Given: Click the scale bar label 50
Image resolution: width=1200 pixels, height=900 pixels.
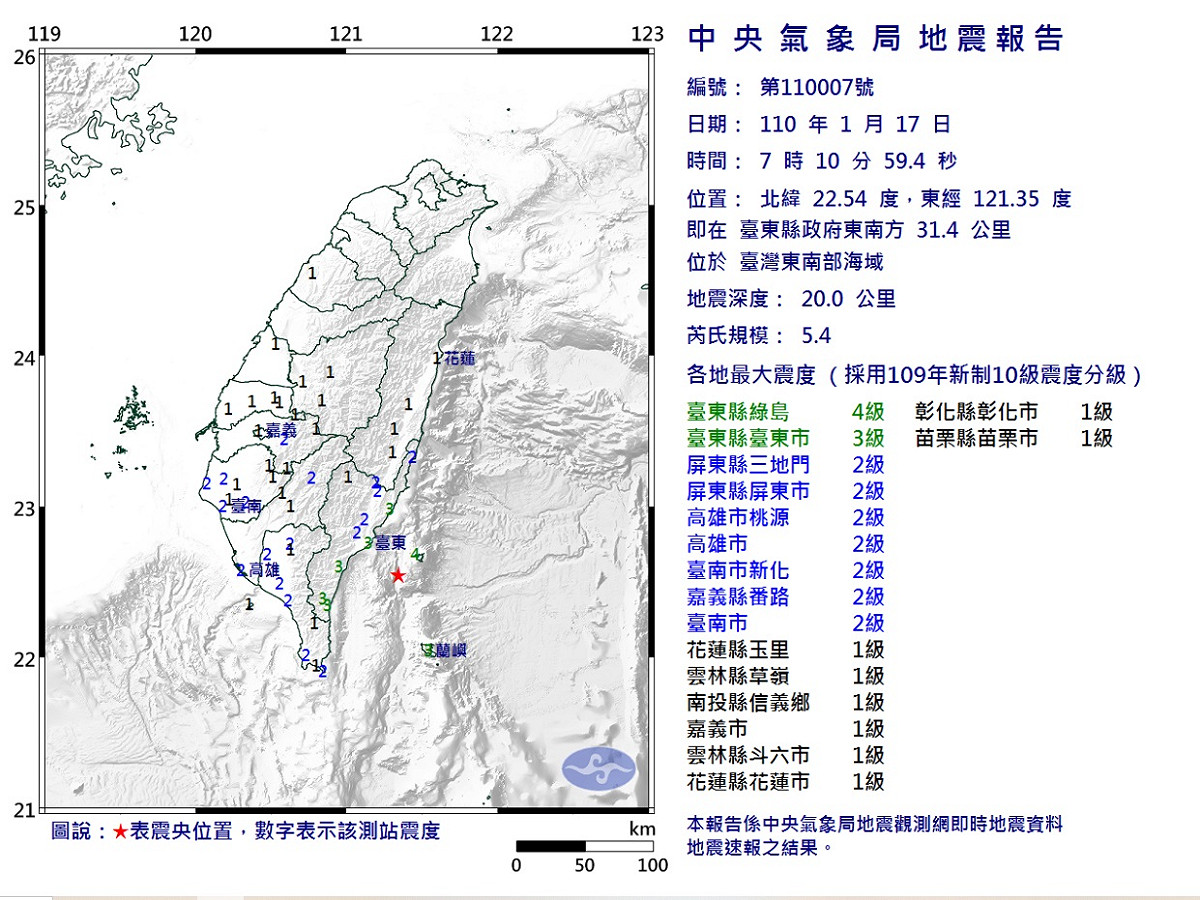Looking at the screenshot, I should point(585,865).
